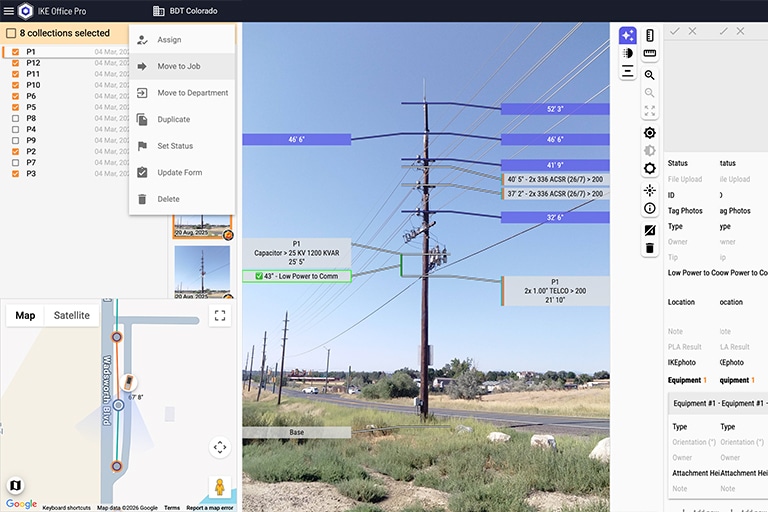Select the 40' 5" 2x 336 ACSR annotation

tap(555, 179)
